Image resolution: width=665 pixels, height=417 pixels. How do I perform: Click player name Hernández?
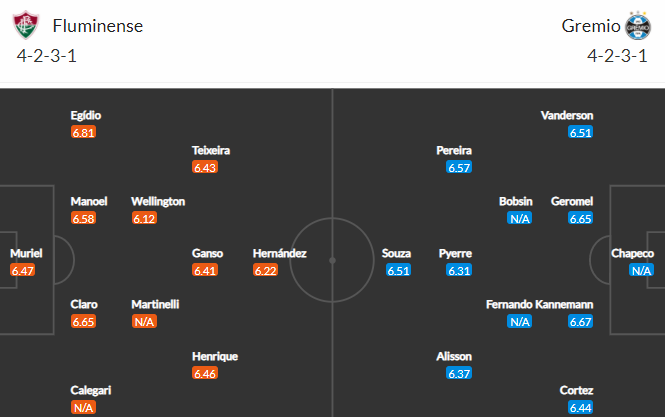pyautogui.click(x=279, y=253)
